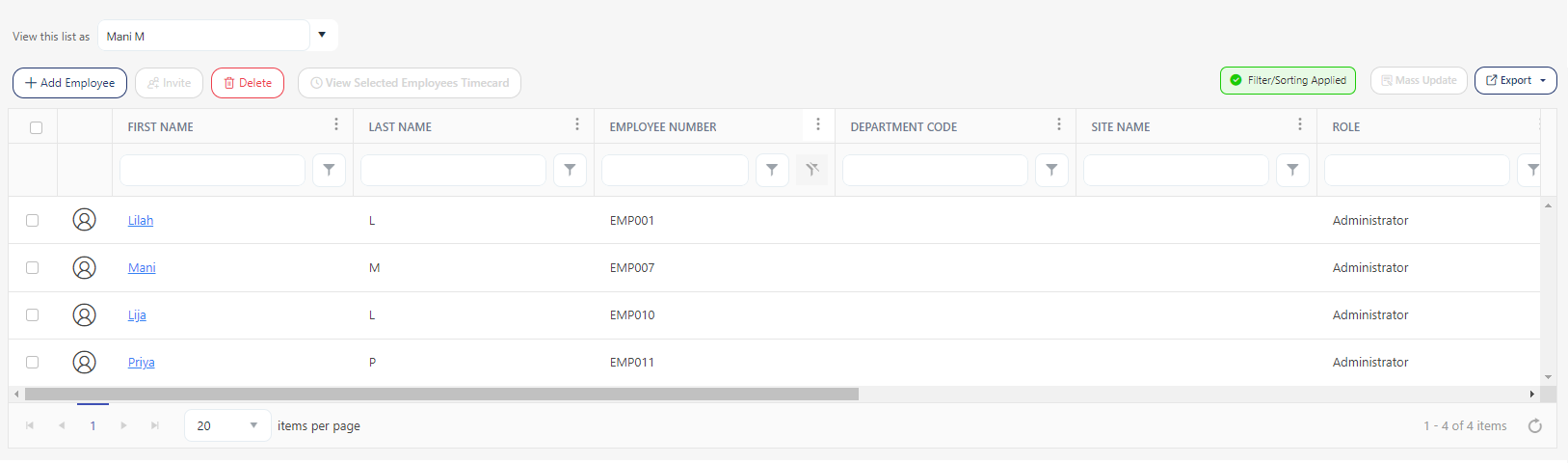Click the Employee Number column header
This screenshot has width=1568, height=463.
pyautogui.click(x=663, y=126)
